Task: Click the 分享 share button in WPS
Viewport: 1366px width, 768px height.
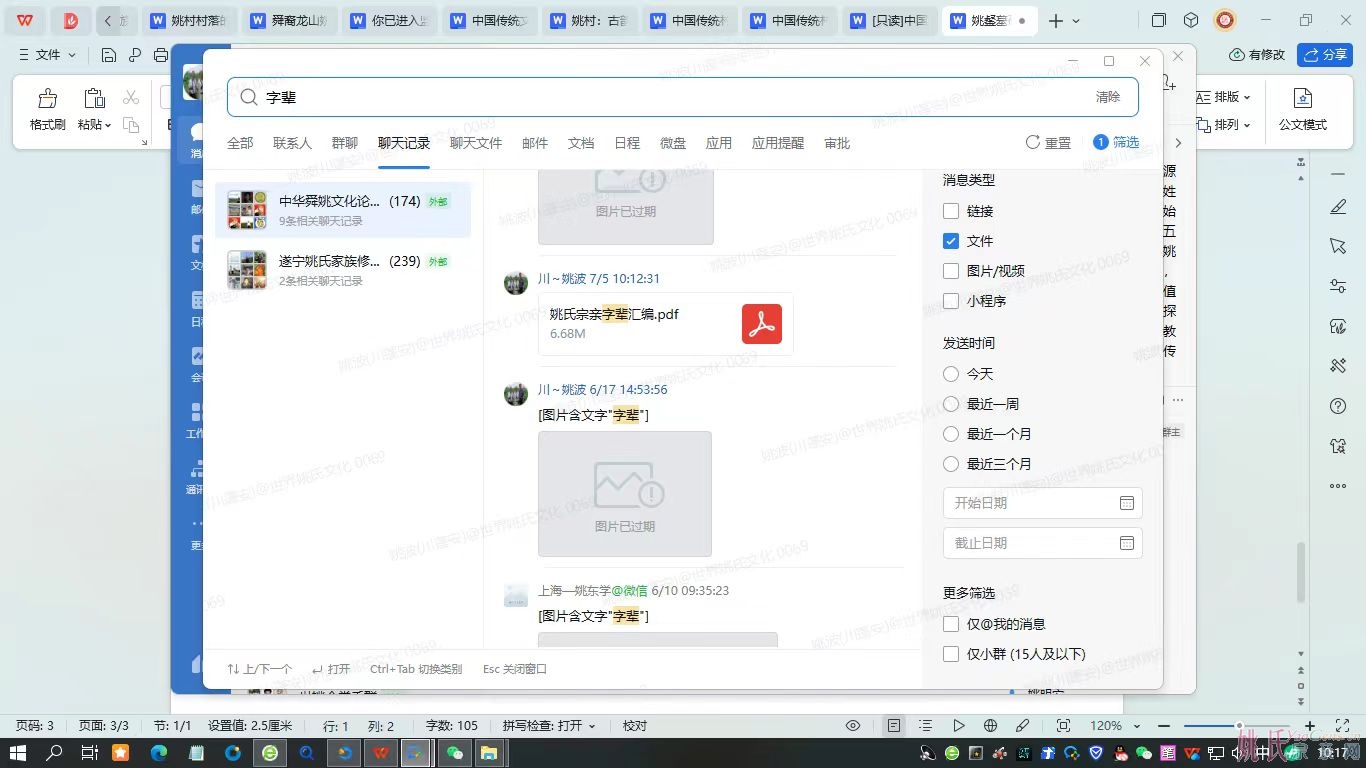Action: (x=1324, y=55)
